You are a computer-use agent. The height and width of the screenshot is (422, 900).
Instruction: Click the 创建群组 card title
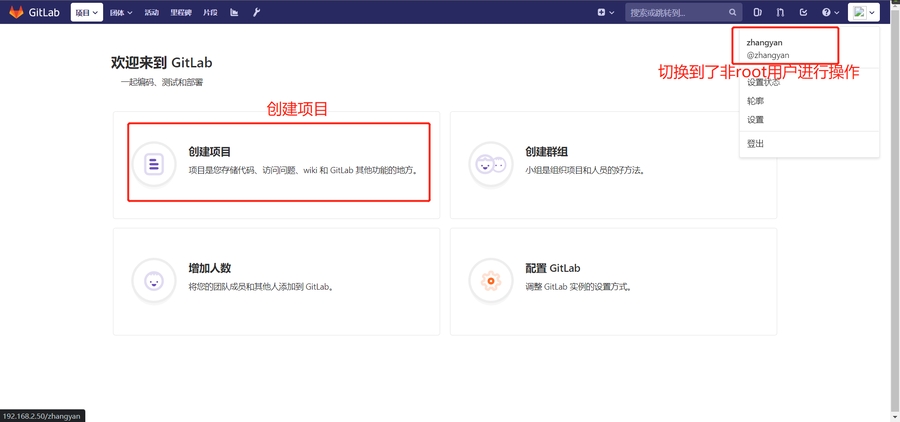(546, 152)
